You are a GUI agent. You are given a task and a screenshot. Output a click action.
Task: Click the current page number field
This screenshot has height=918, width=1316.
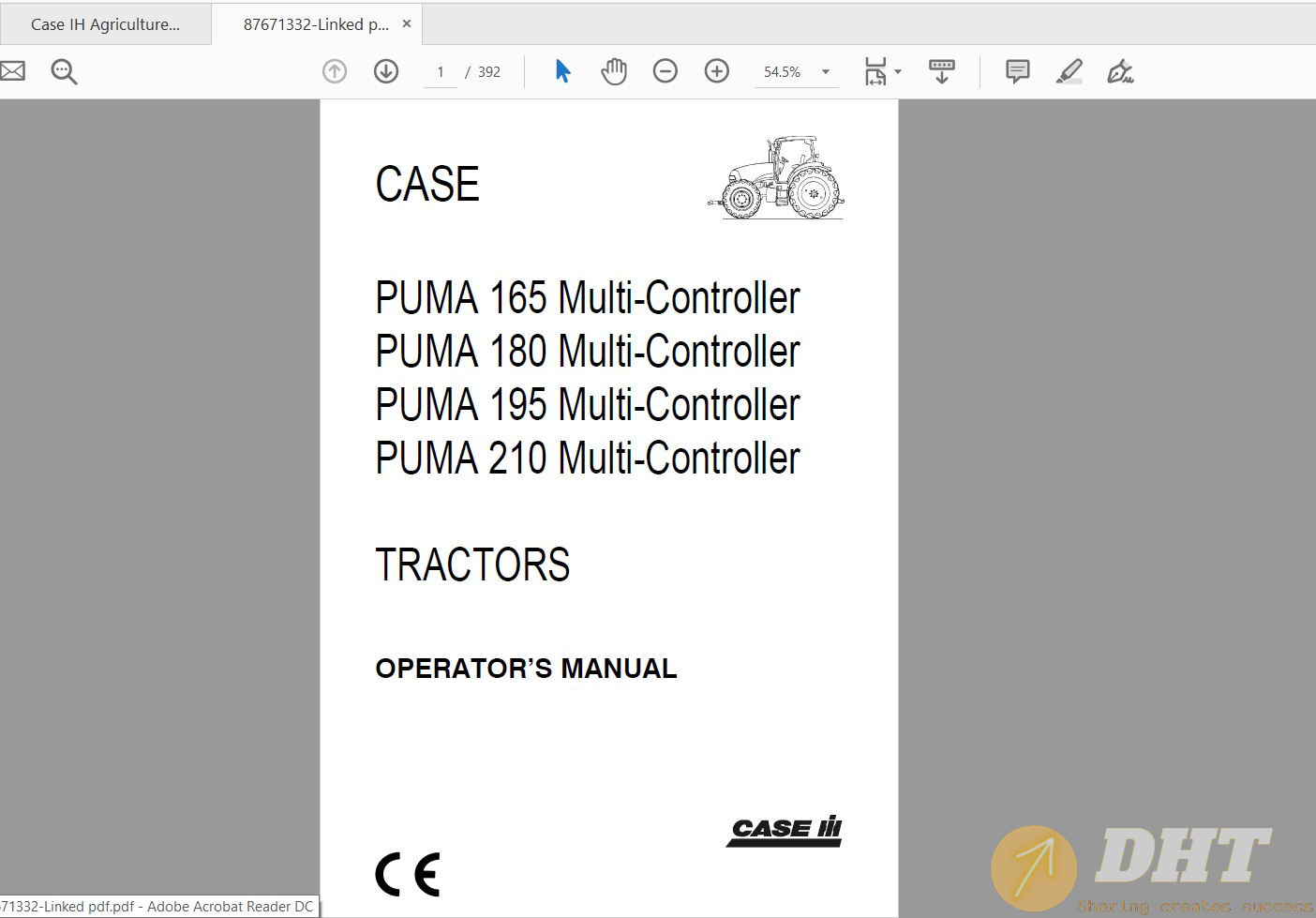point(441,71)
